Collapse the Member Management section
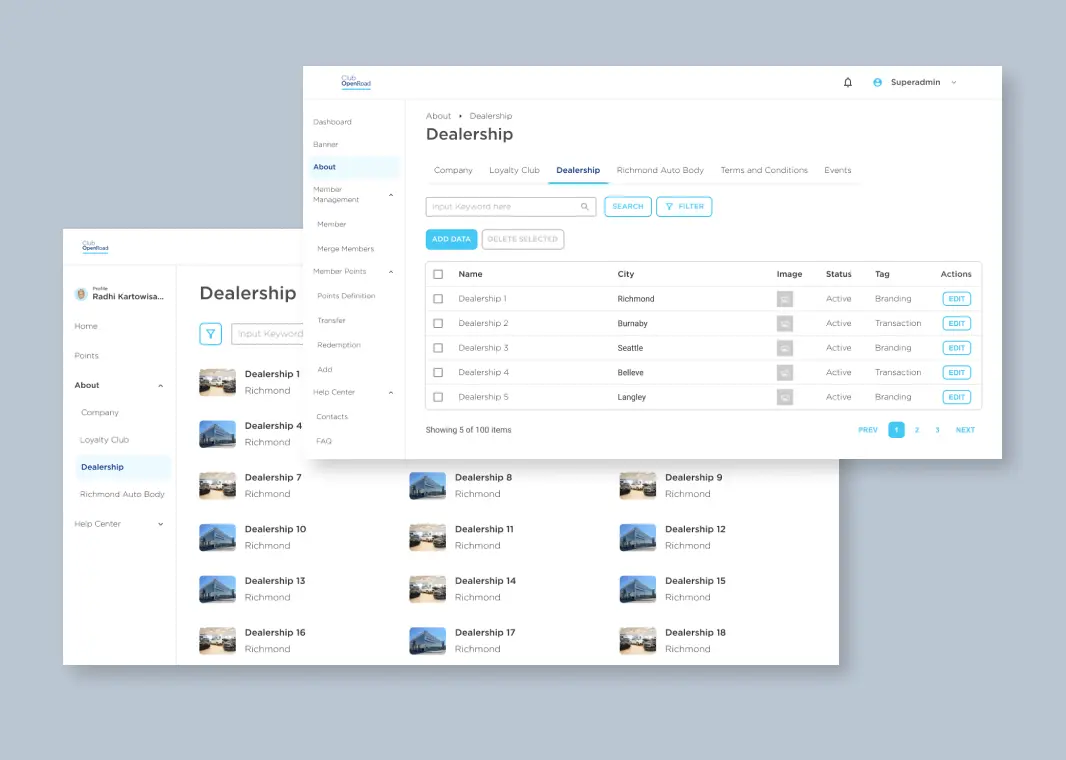 click(391, 195)
